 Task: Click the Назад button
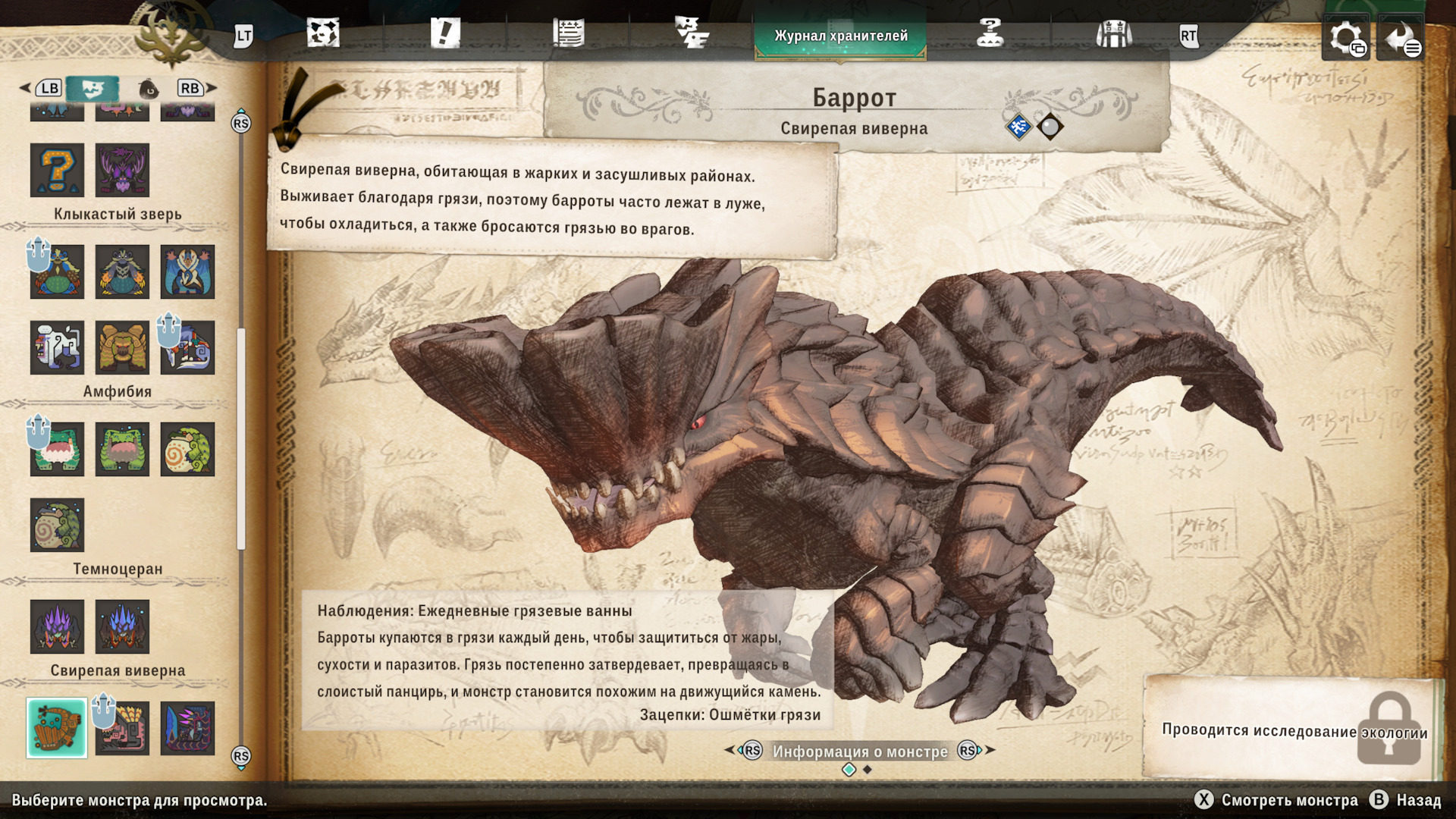pyautogui.click(x=1406, y=800)
